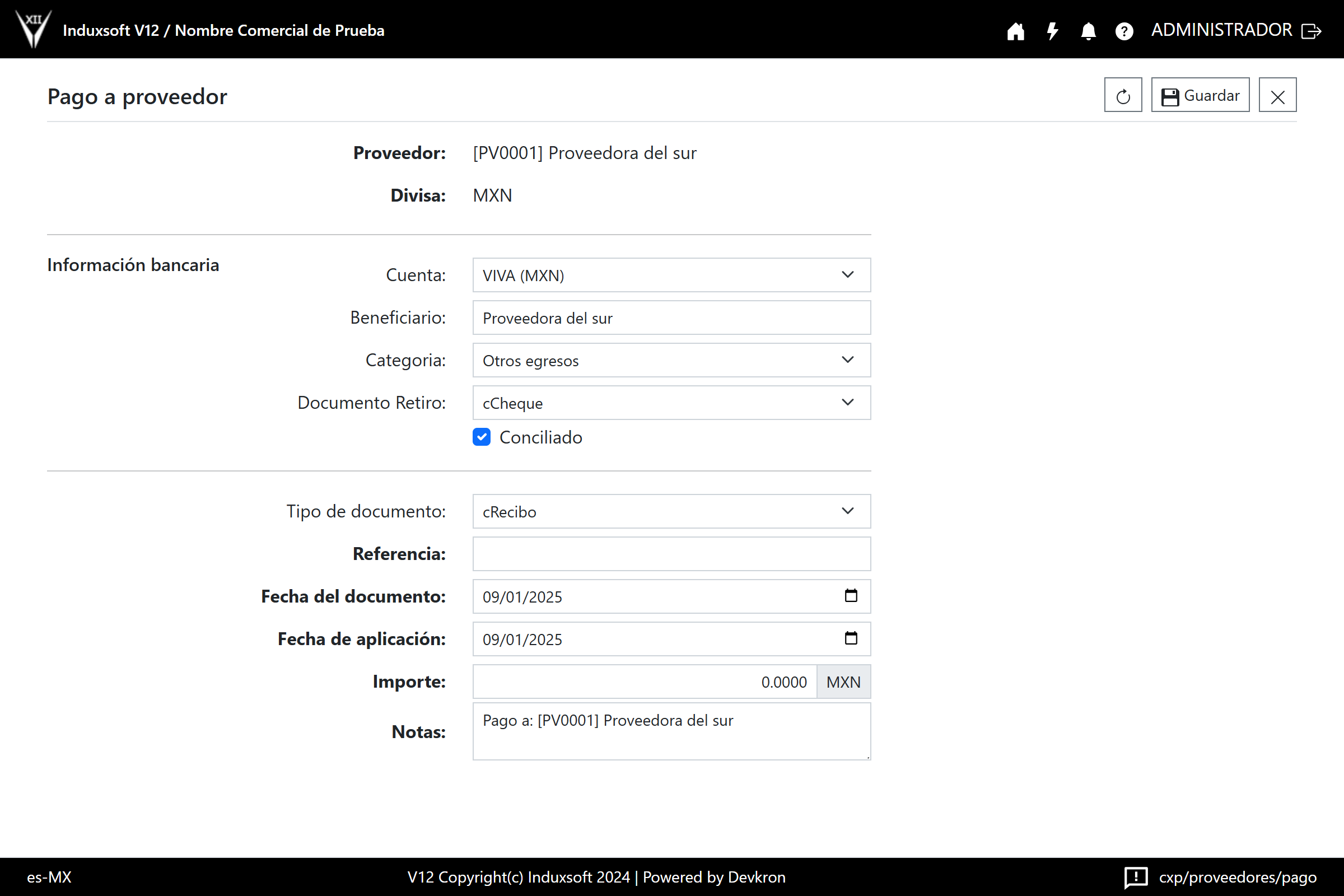Click the refresh icon button
The height and width of the screenshot is (896, 1344).
1123,95
